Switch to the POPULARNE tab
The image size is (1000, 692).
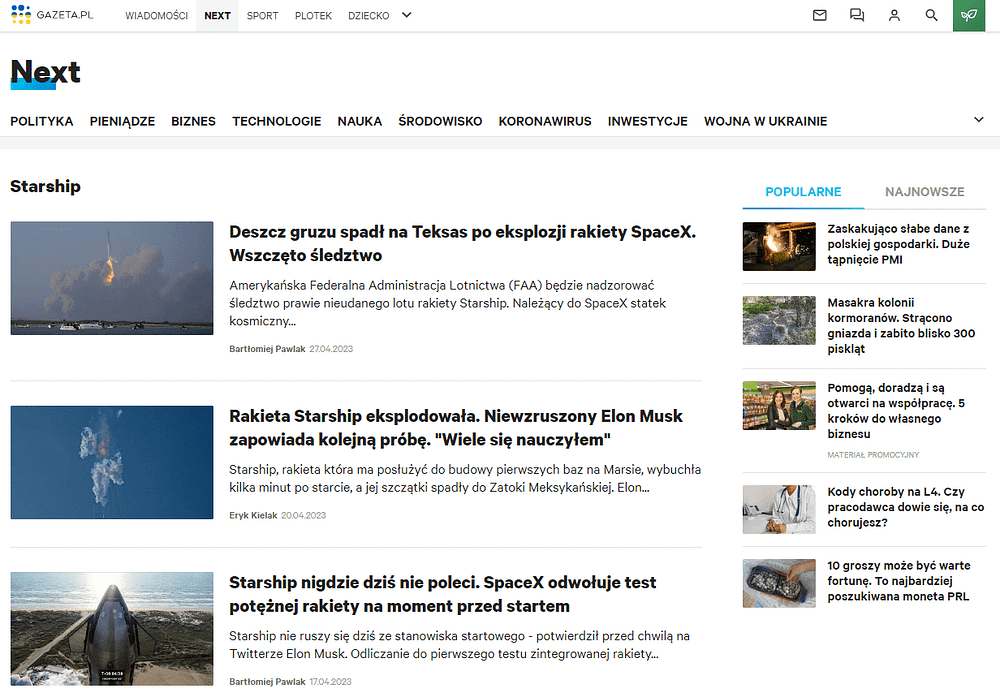pos(803,192)
